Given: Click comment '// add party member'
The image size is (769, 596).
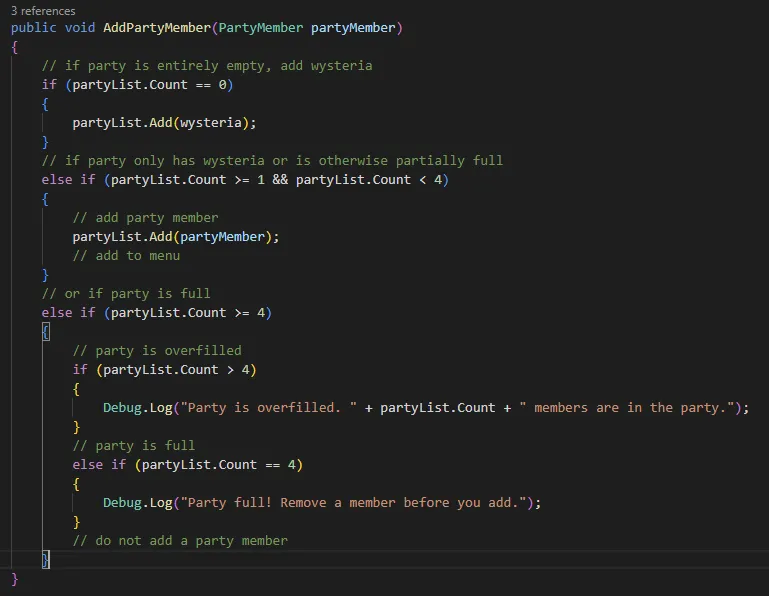Looking at the screenshot, I should (x=145, y=218).
